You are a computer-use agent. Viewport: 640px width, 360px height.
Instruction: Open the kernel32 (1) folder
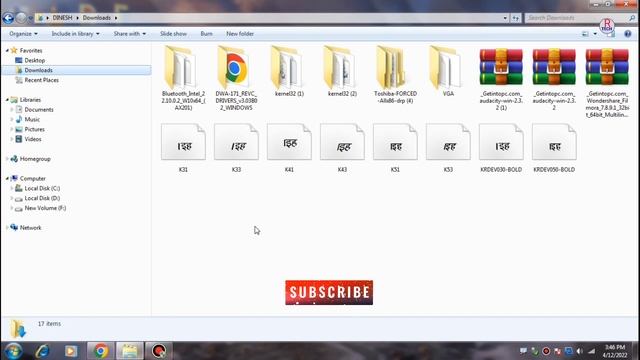tap(289, 71)
